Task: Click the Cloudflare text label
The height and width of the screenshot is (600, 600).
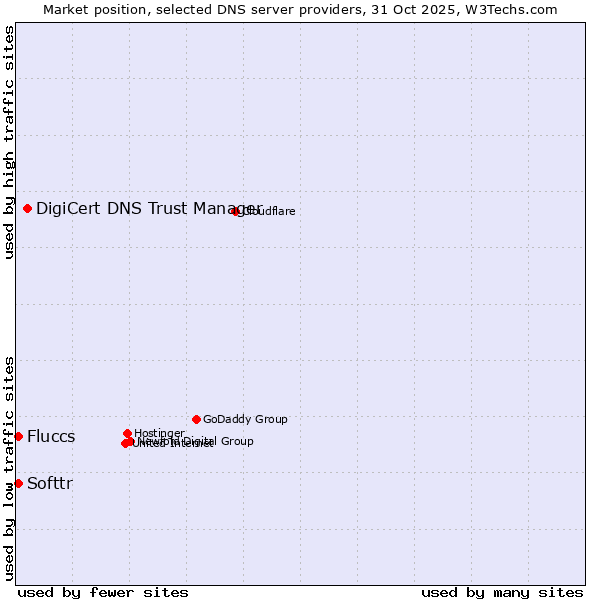Action: pos(270,211)
